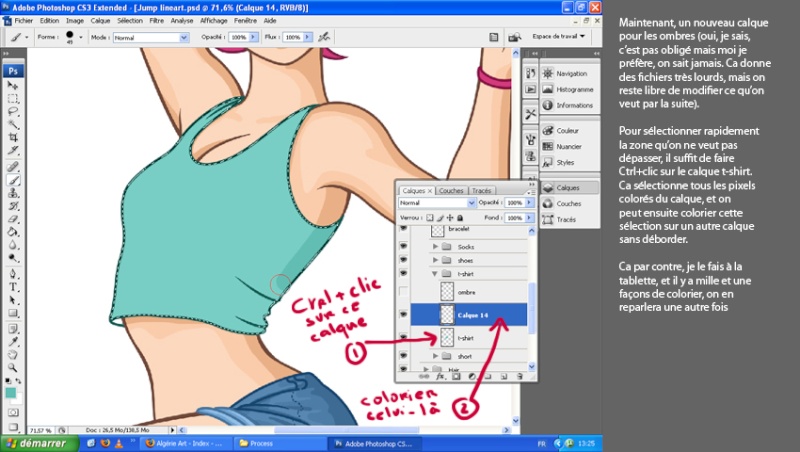The height and width of the screenshot is (452, 800).
Task: Select the Lasso tool
Action: click(13, 111)
